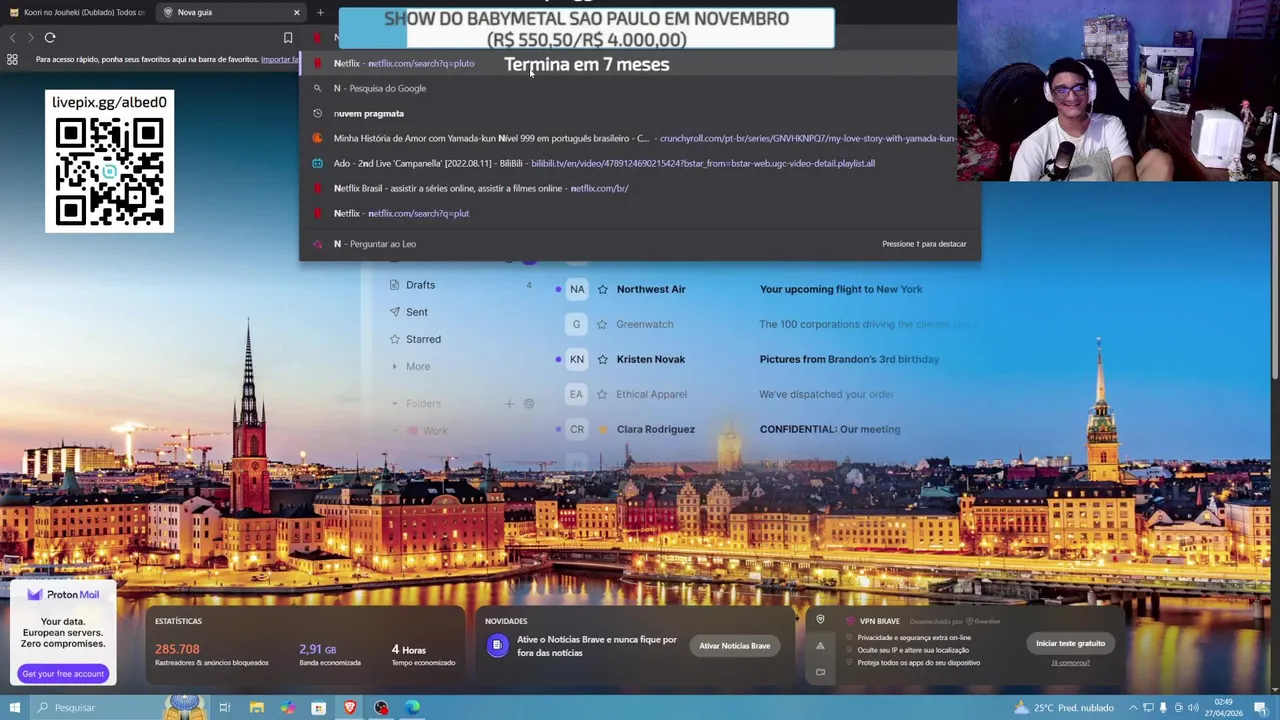Image resolution: width=1280 pixels, height=720 pixels.
Task: Select nuvem pragmata history suggestion
Action: [x=640, y=113]
